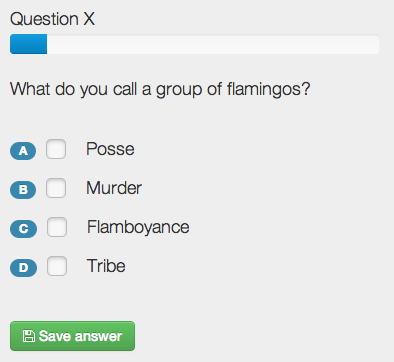Click the word 'flamingos?' in the question

coord(268,89)
